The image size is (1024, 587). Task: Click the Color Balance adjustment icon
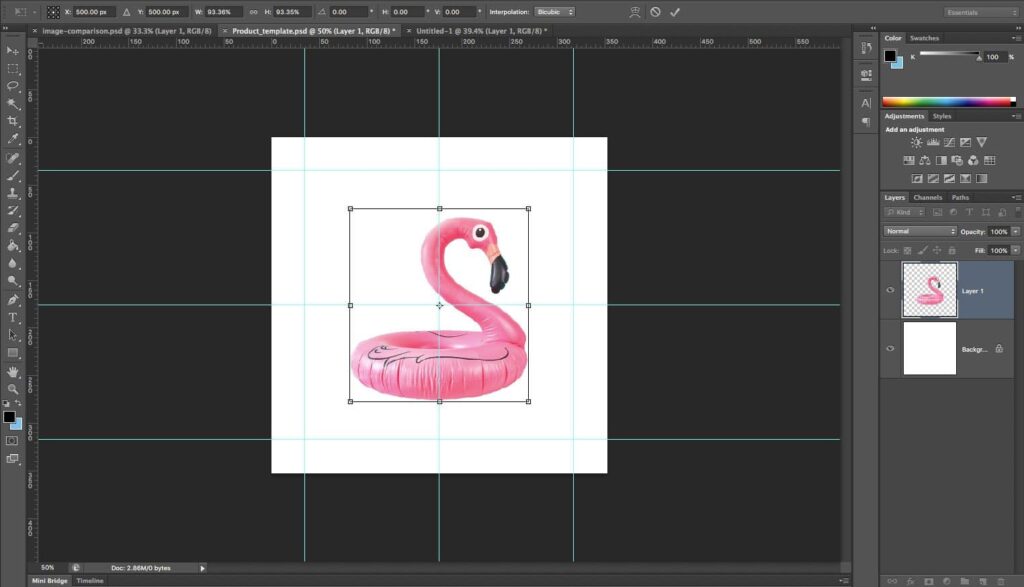point(925,160)
